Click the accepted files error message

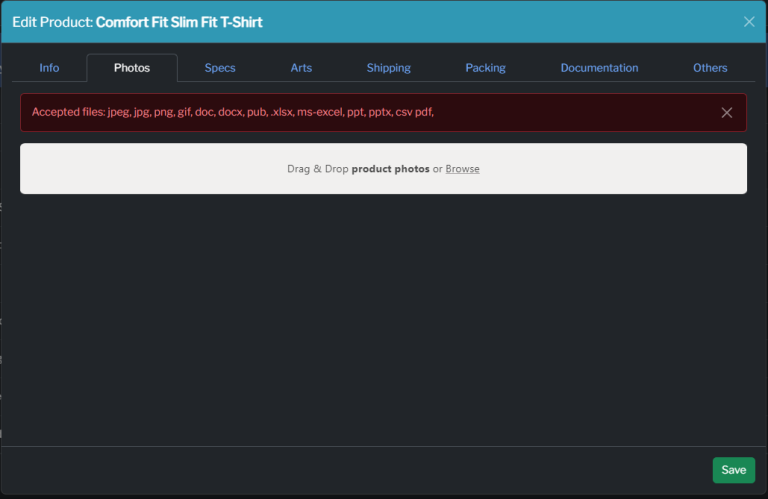(x=233, y=112)
